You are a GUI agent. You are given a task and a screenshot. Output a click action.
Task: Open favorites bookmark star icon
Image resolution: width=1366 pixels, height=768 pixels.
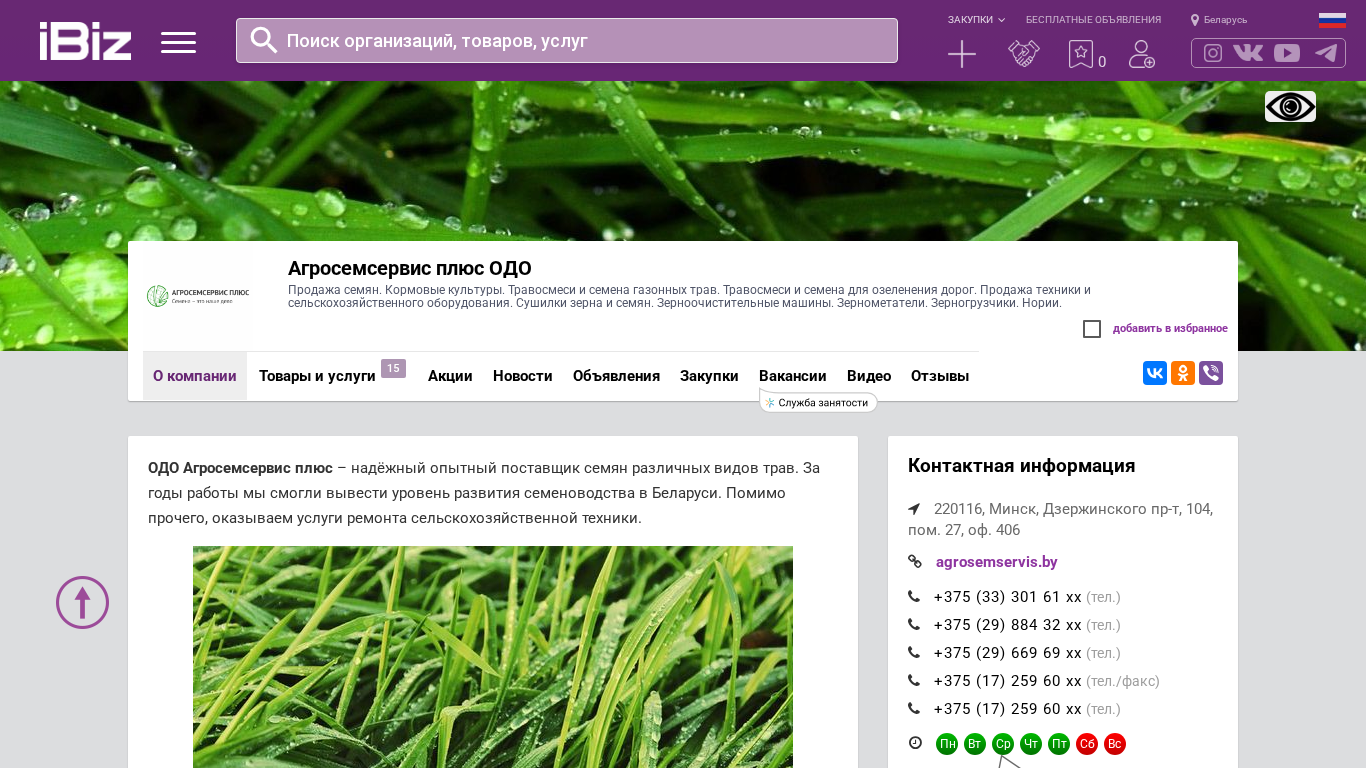pyautogui.click(x=1081, y=54)
